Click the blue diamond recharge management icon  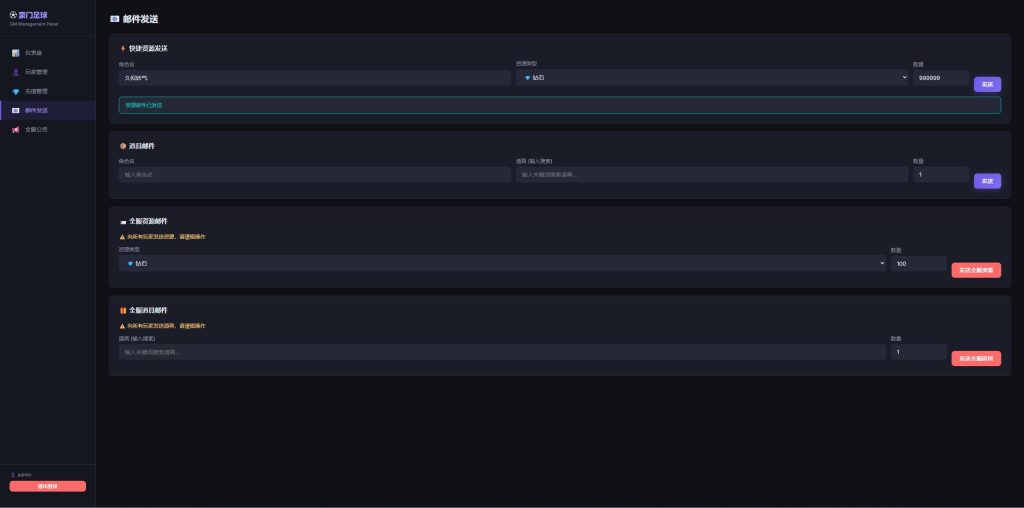tap(16, 91)
